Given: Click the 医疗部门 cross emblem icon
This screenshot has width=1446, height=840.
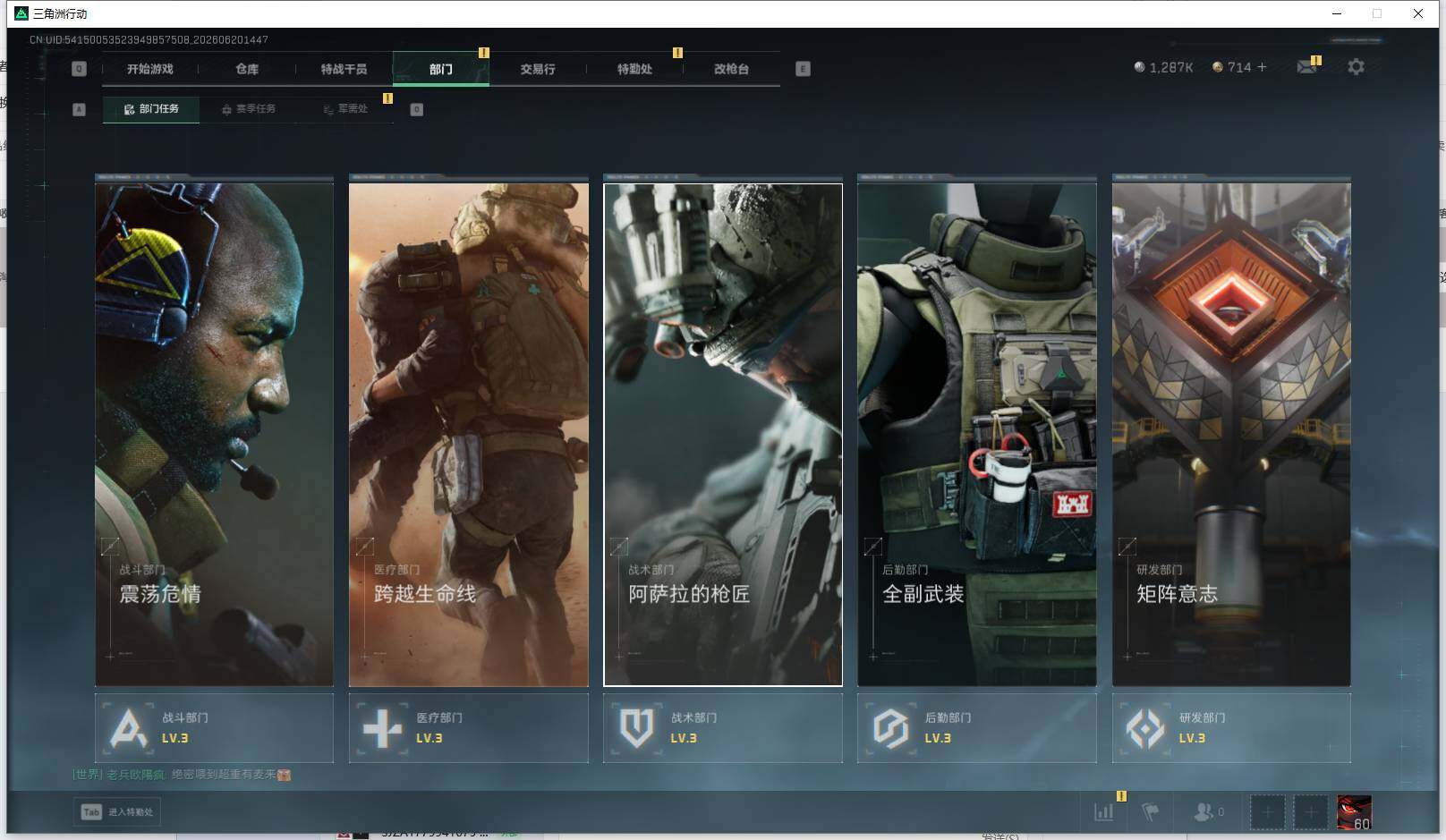Looking at the screenshot, I should pyautogui.click(x=382, y=728).
